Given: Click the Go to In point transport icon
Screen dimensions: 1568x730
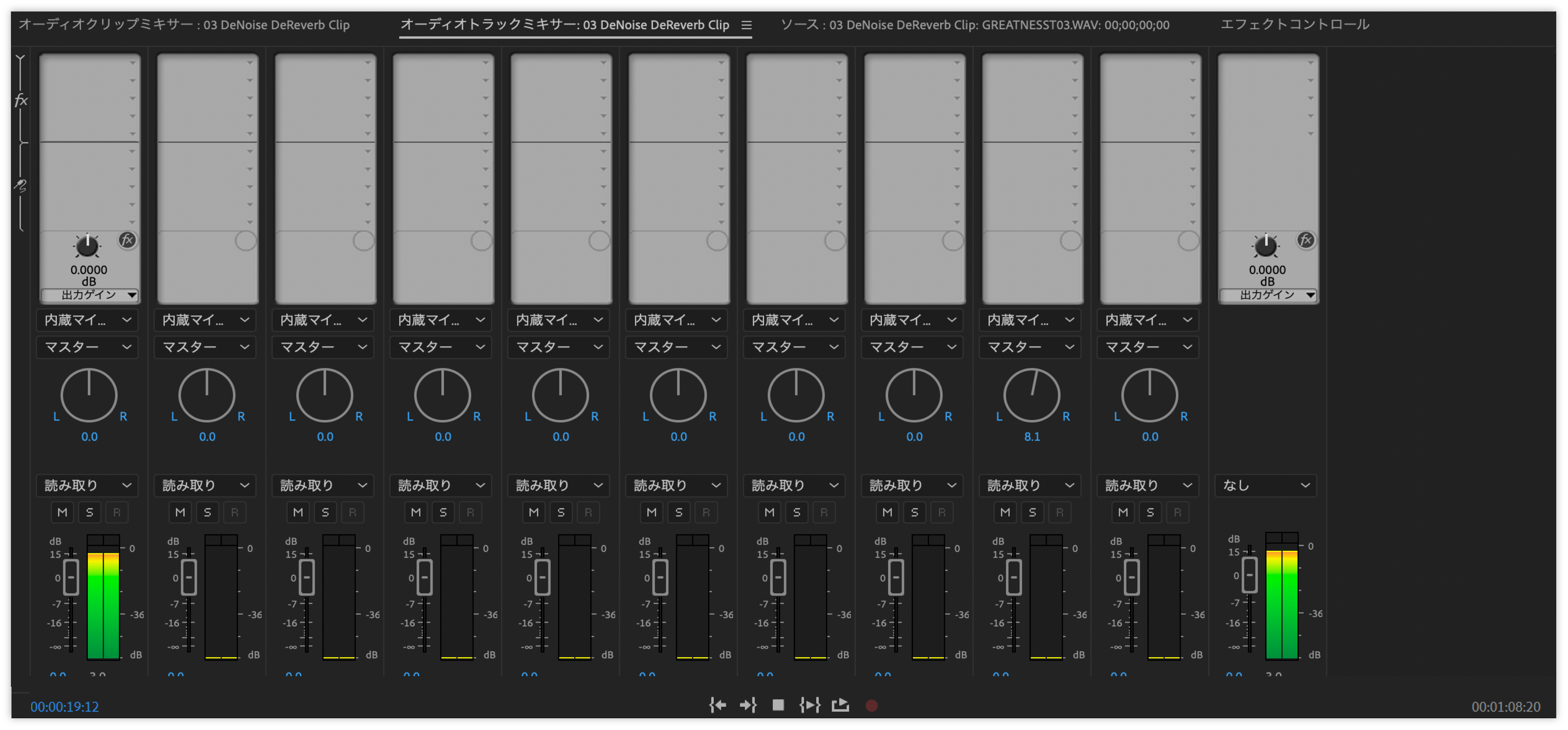Looking at the screenshot, I should (x=718, y=705).
